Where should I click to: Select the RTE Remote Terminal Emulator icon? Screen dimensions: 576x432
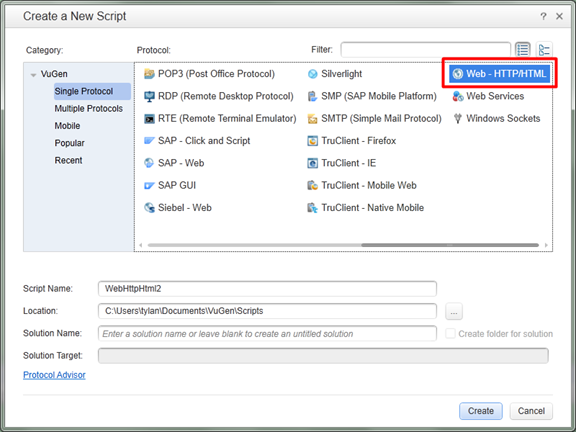click(x=149, y=119)
